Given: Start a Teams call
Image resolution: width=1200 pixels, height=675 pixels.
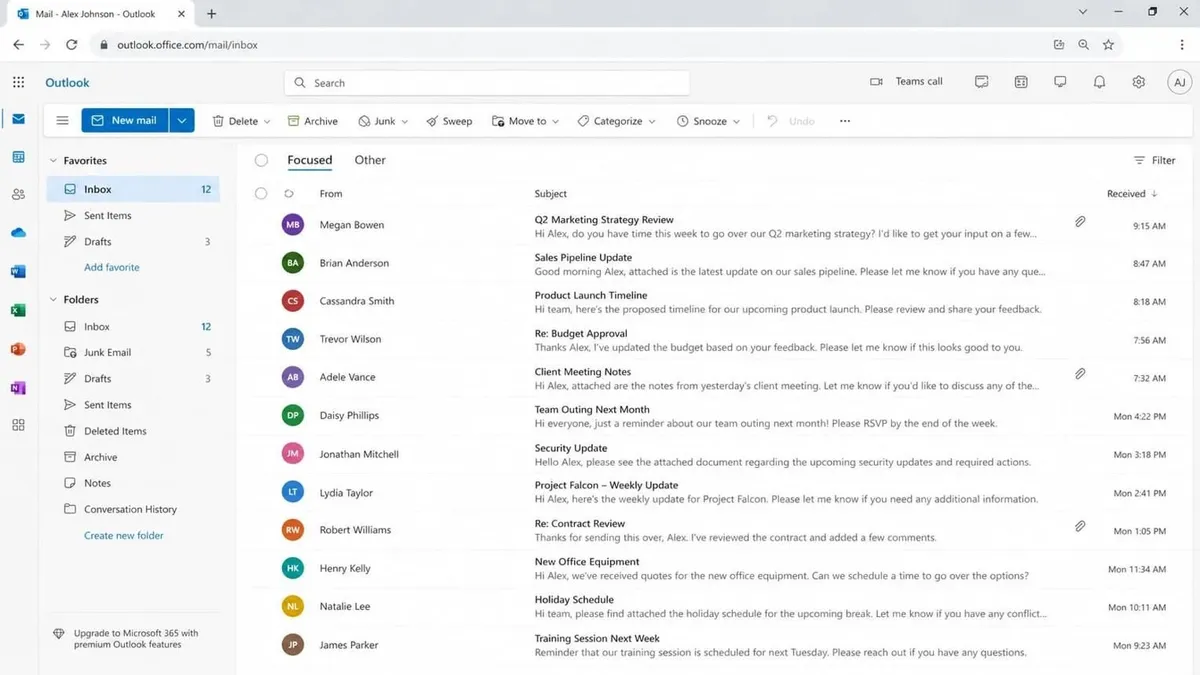Looking at the screenshot, I should coord(907,82).
